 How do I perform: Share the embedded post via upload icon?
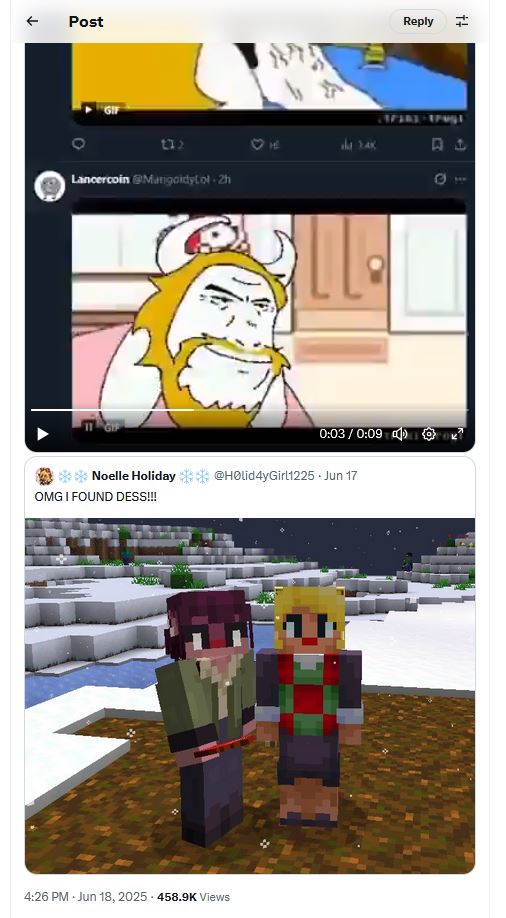(460, 144)
